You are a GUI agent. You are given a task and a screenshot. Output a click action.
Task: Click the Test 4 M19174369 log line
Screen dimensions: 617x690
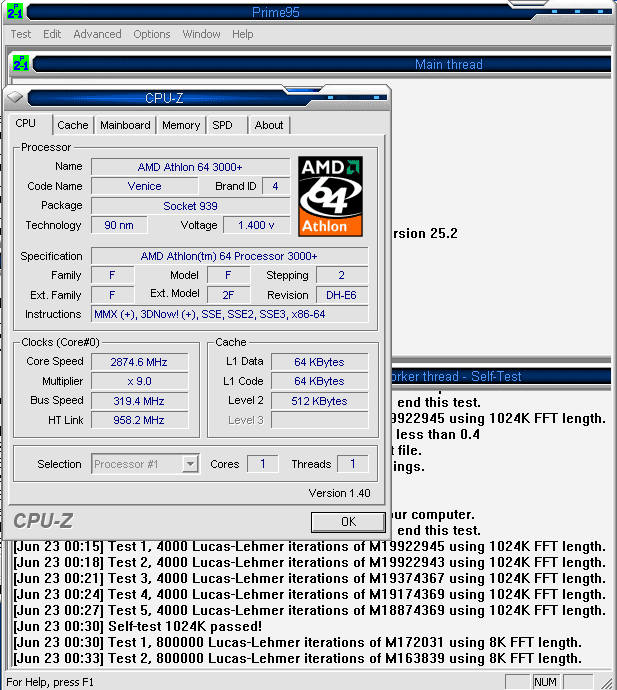tap(309, 595)
